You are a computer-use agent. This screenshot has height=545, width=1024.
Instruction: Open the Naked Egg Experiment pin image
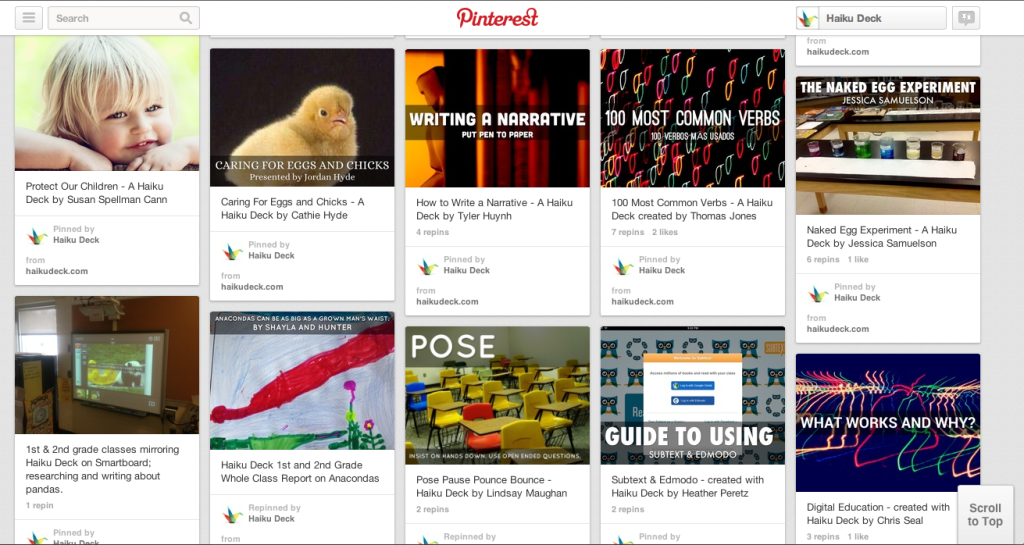[888, 146]
